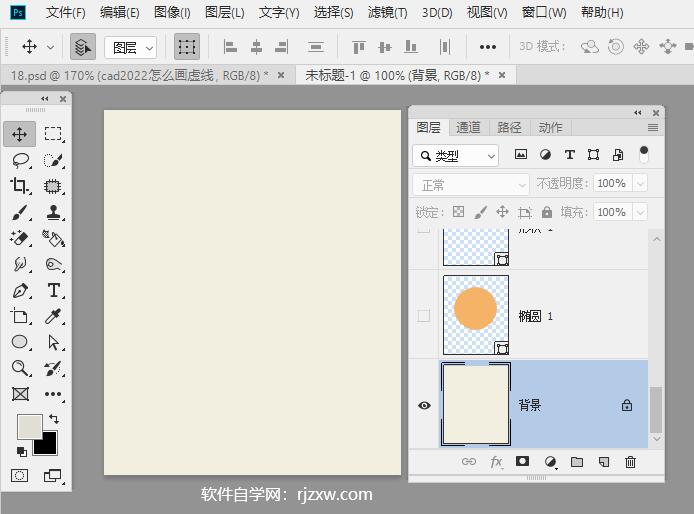Open the 图层 auto-select dropdown
Screen dimensions: 694x514
pos(131,47)
